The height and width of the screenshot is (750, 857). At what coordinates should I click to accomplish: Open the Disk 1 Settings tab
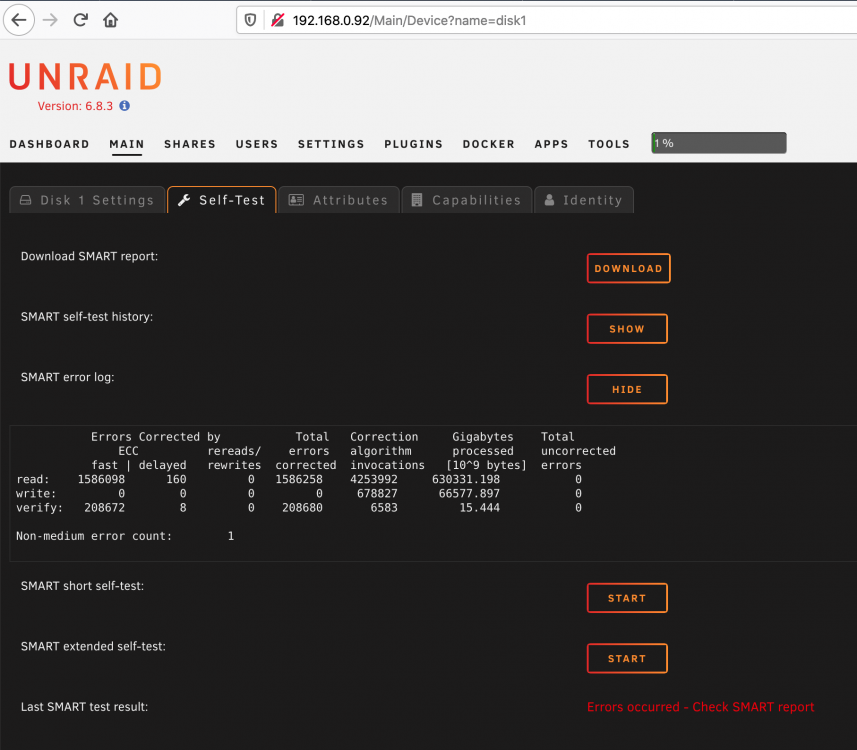[x=87, y=200]
